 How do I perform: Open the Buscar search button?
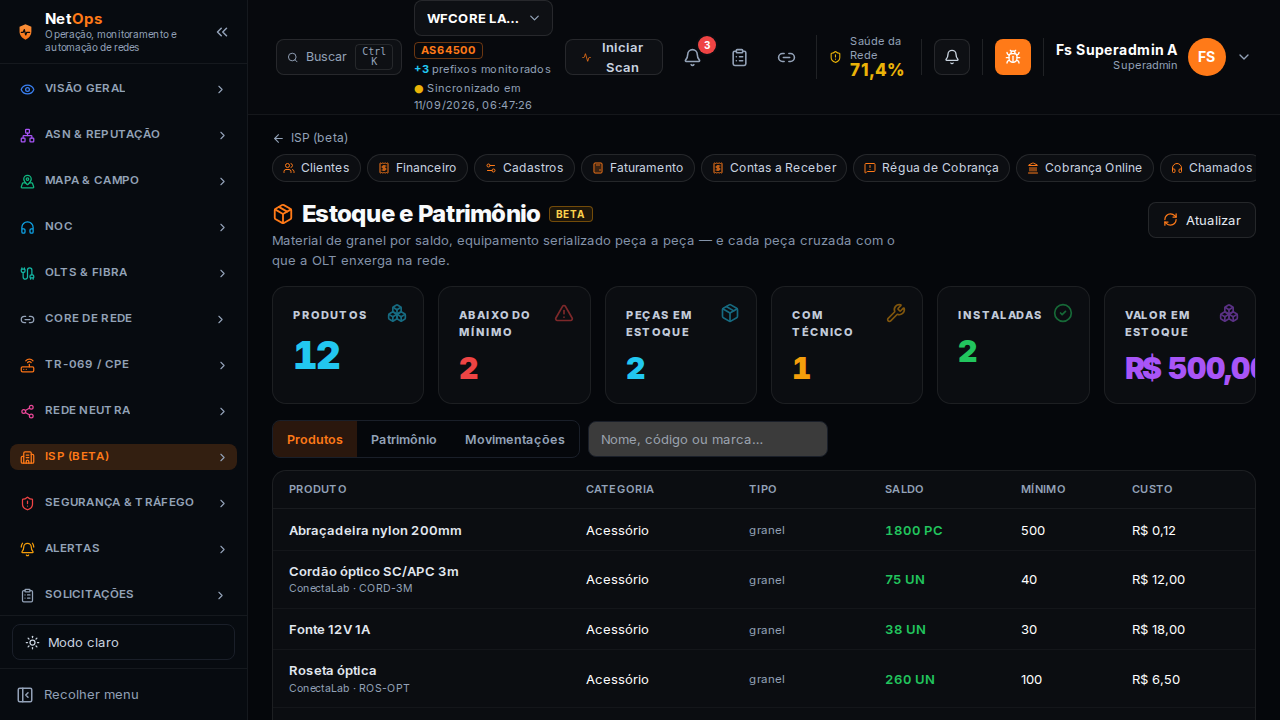pos(339,57)
